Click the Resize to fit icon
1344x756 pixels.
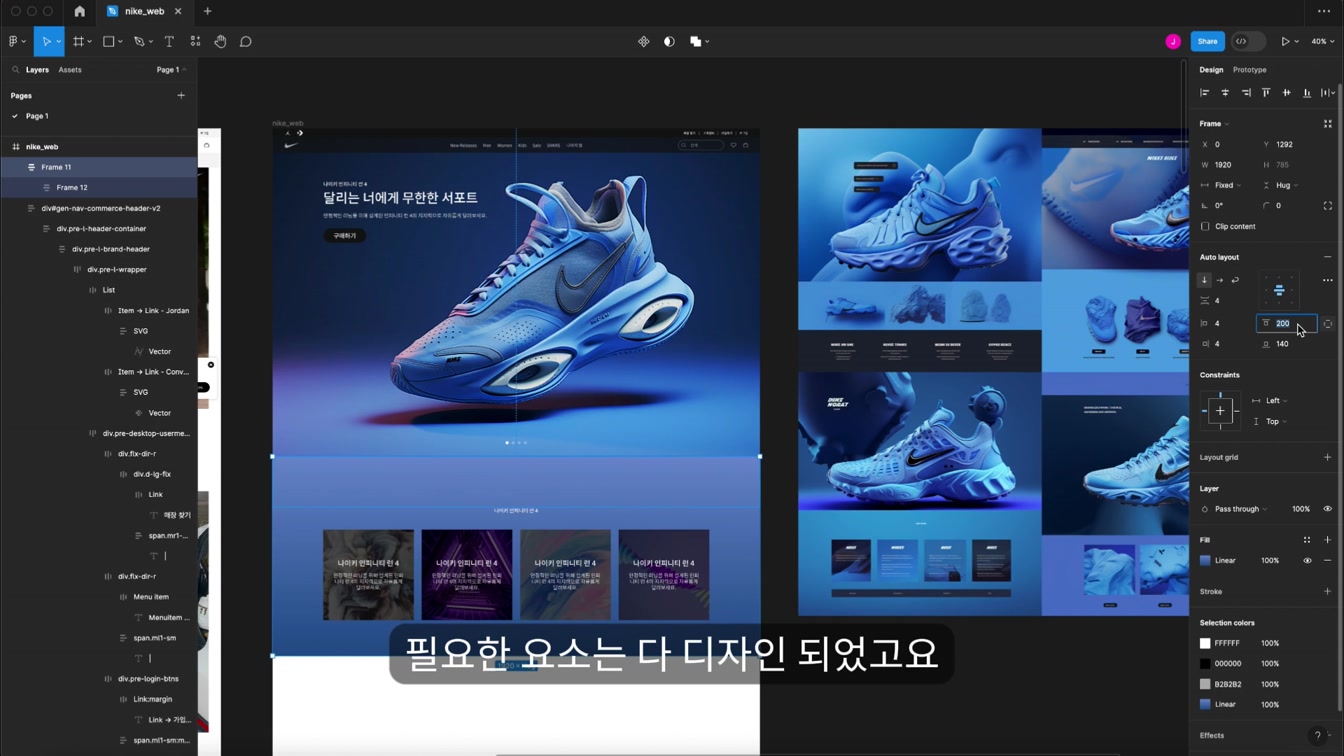pos(1328,124)
